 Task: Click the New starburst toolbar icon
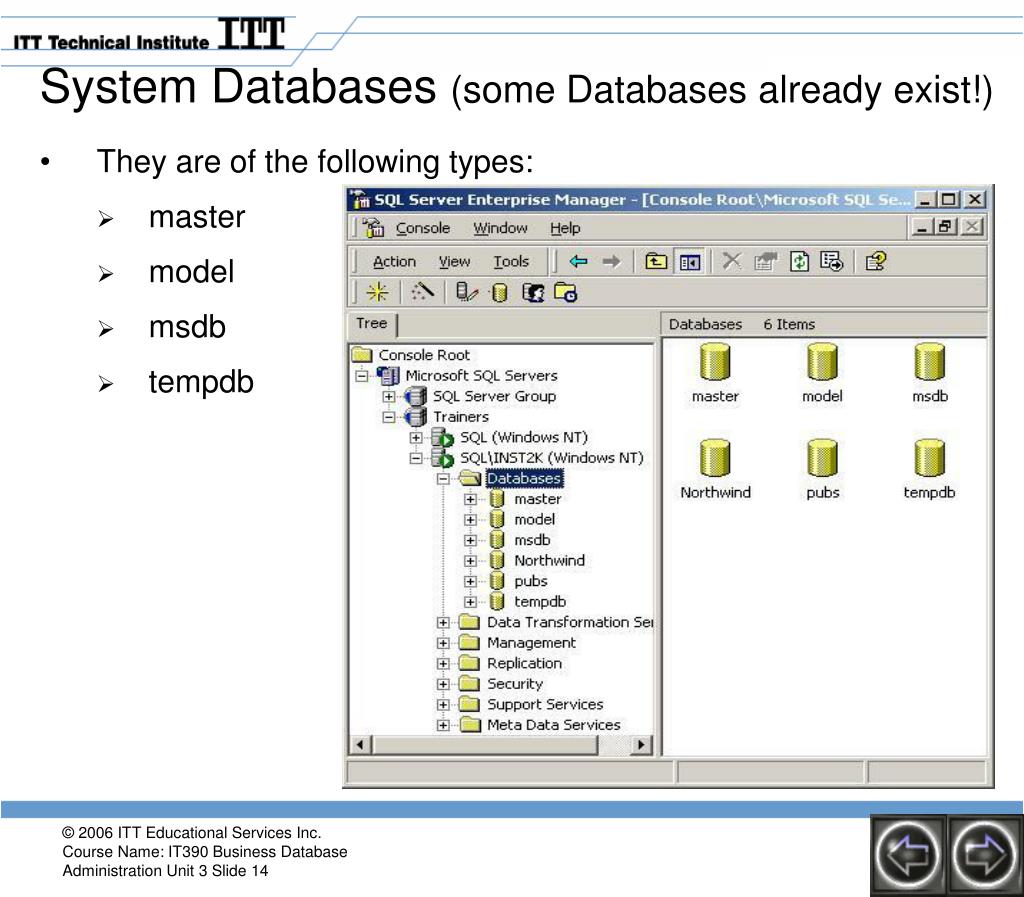pyautogui.click(x=377, y=292)
